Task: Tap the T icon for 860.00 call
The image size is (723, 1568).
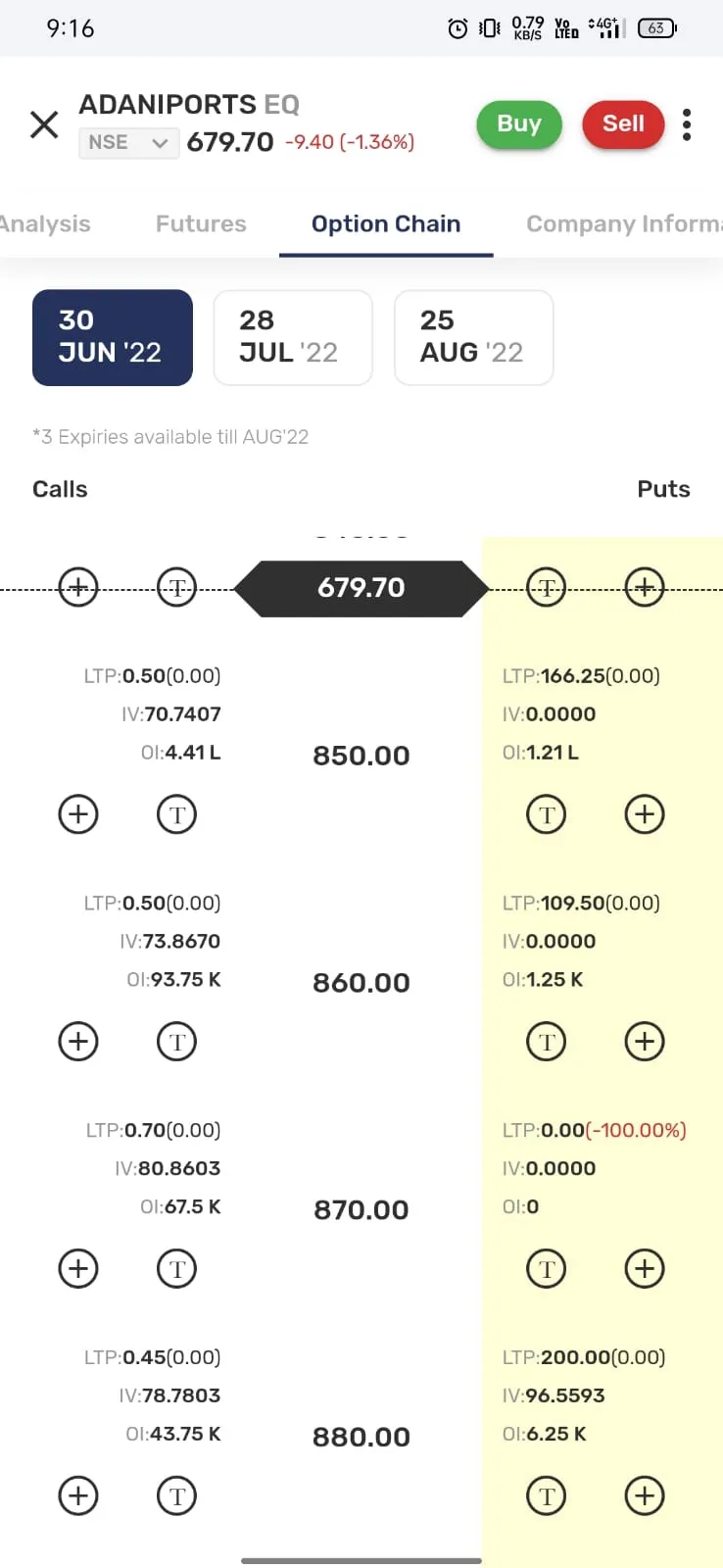Action: [177, 1042]
